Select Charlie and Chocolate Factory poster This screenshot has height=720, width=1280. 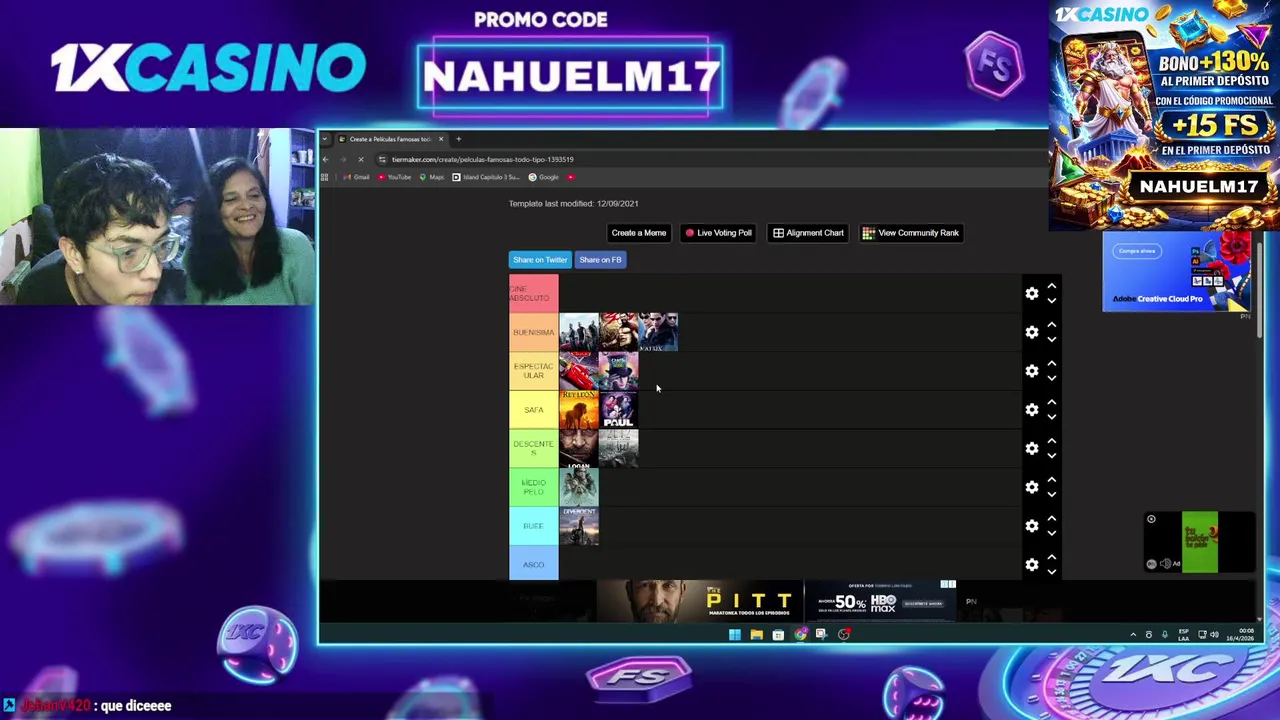tap(619, 371)
